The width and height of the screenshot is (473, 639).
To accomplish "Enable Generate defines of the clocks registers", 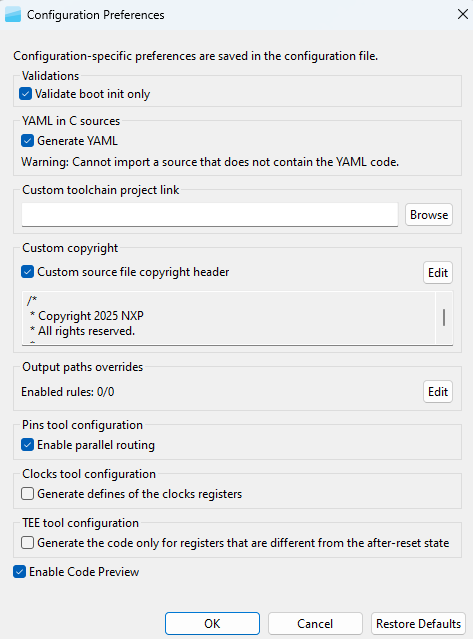I will click(27, 494).
